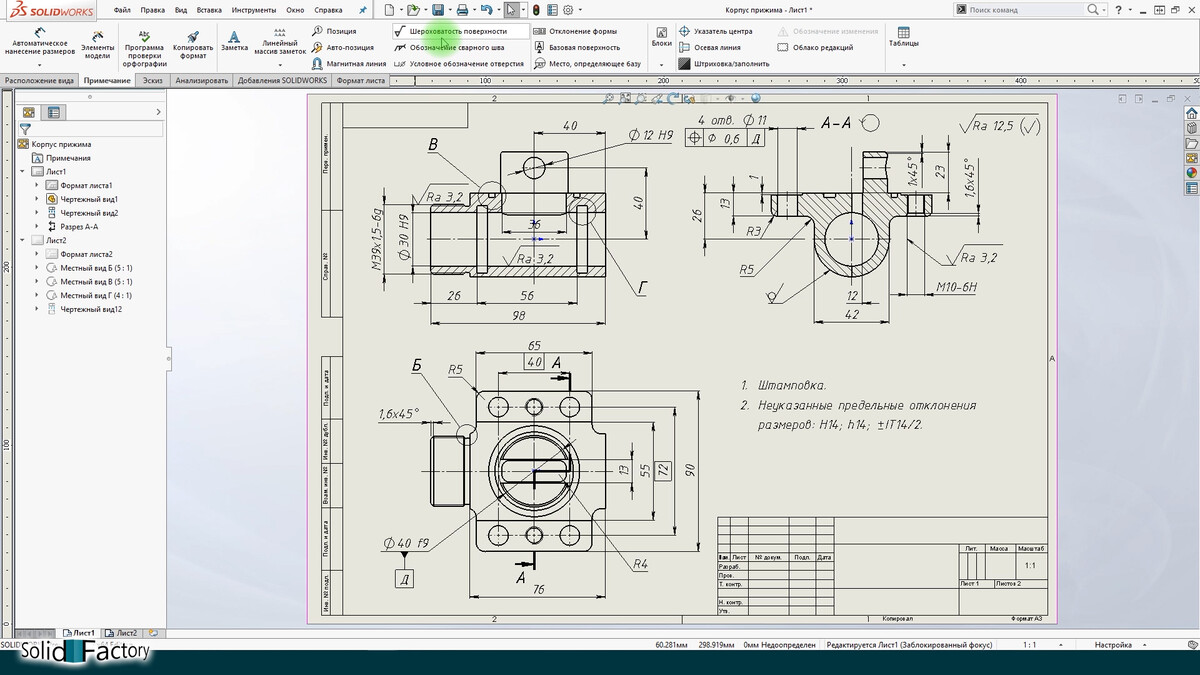
Task: Click Осевая линия tool
Action: click(x=709, y=47)
